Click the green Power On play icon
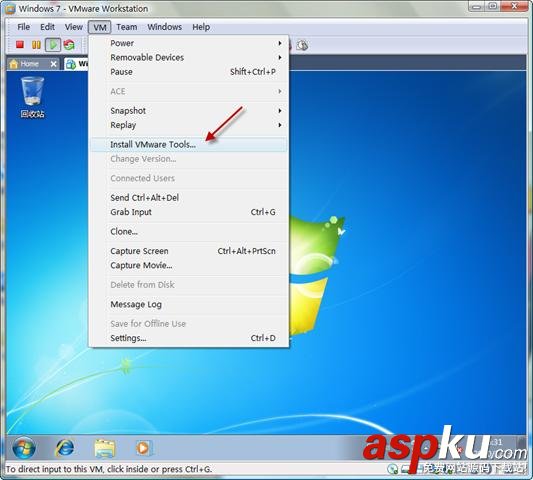 (53, 45)
